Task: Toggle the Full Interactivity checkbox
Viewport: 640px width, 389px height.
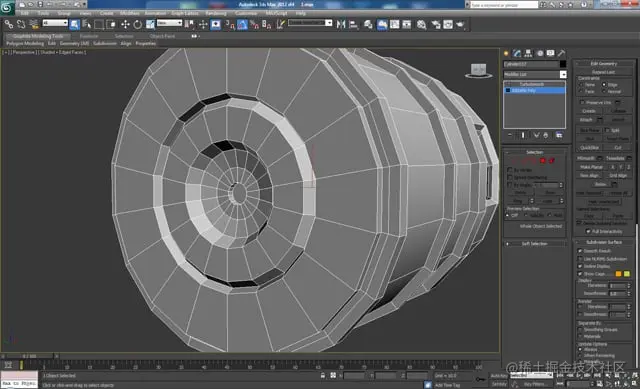Action: [588, 231]
